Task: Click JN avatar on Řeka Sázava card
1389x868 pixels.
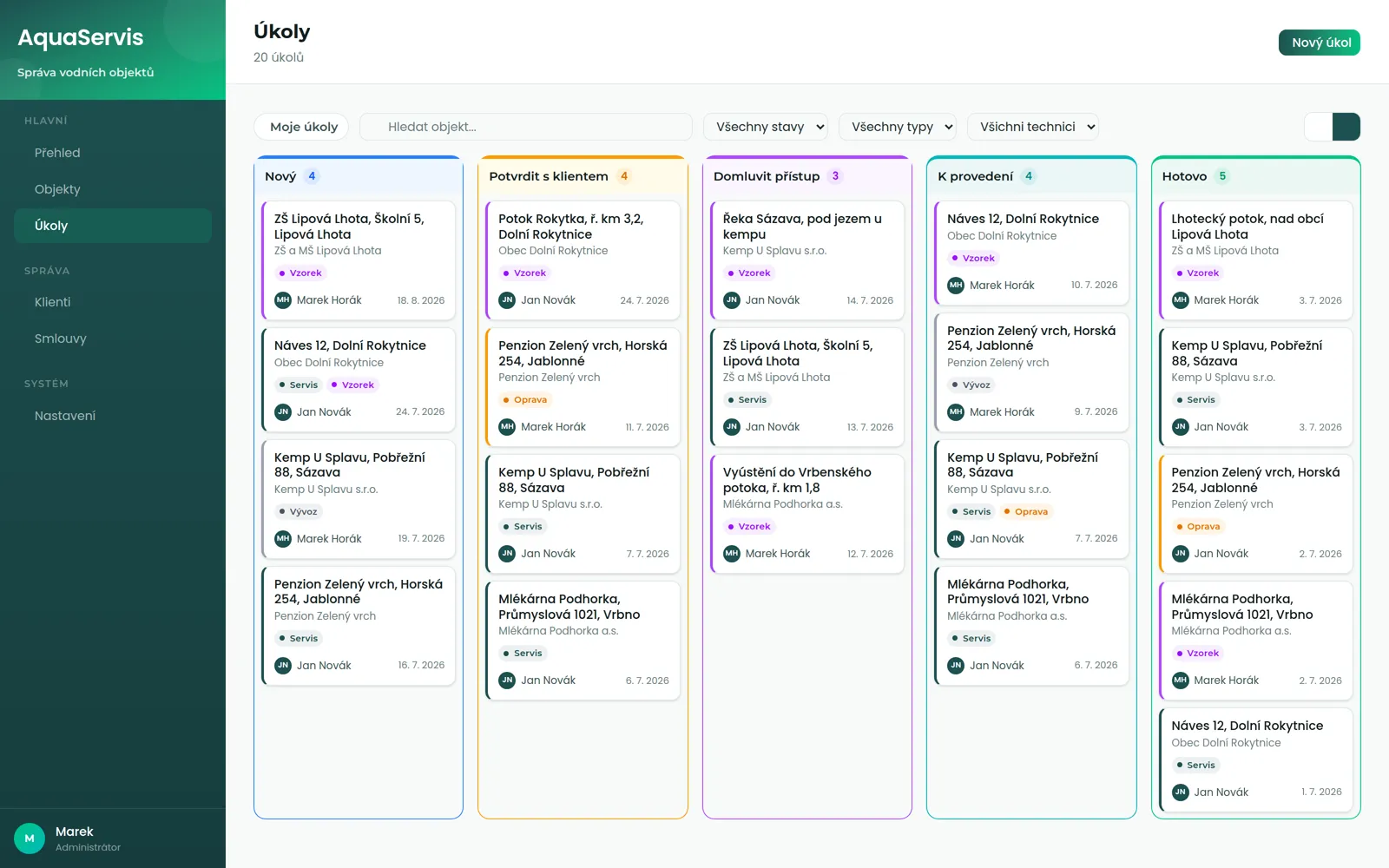Action: point(732,300)
